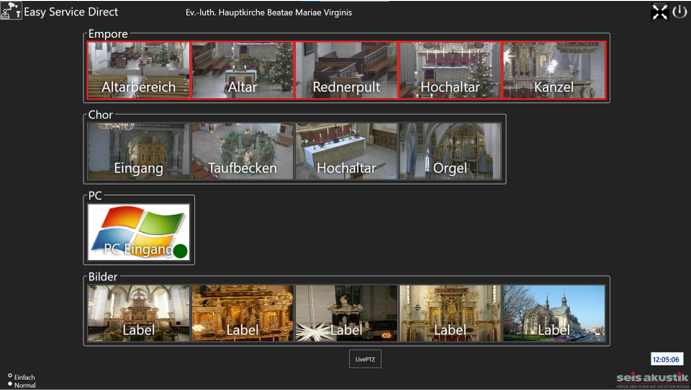The height and width of the screenshot is (390, 691).
Task: Select the Empore Hochaltar camera preset
Action: (450, 70)
